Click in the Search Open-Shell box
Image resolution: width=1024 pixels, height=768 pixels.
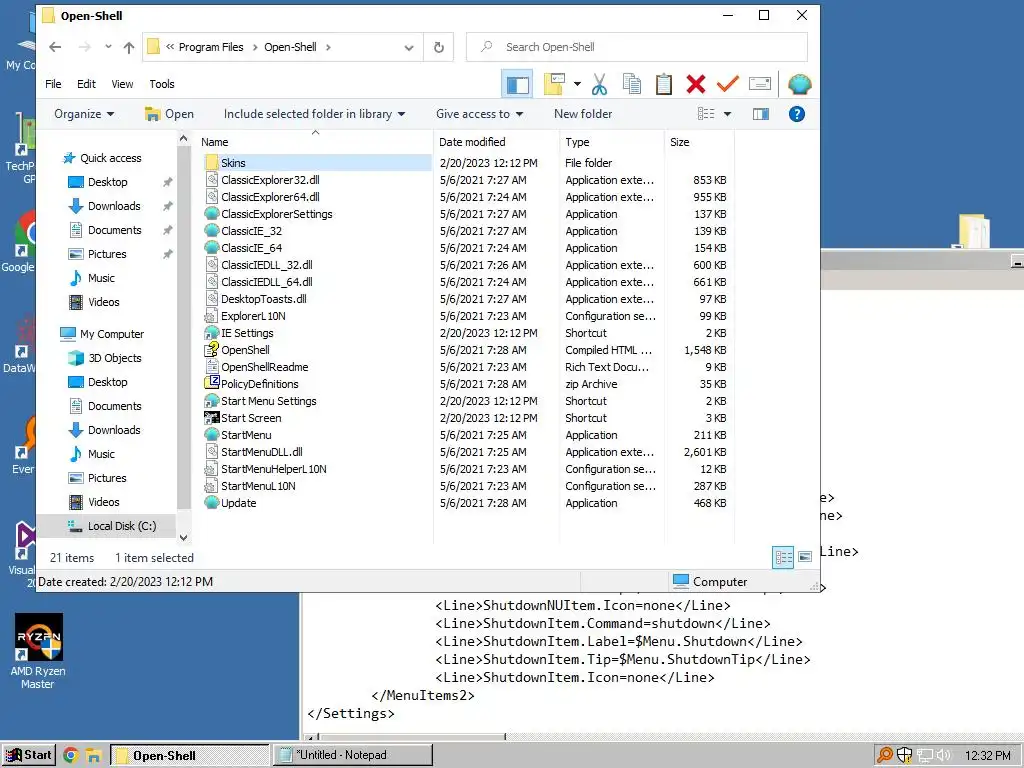[637, 47]
